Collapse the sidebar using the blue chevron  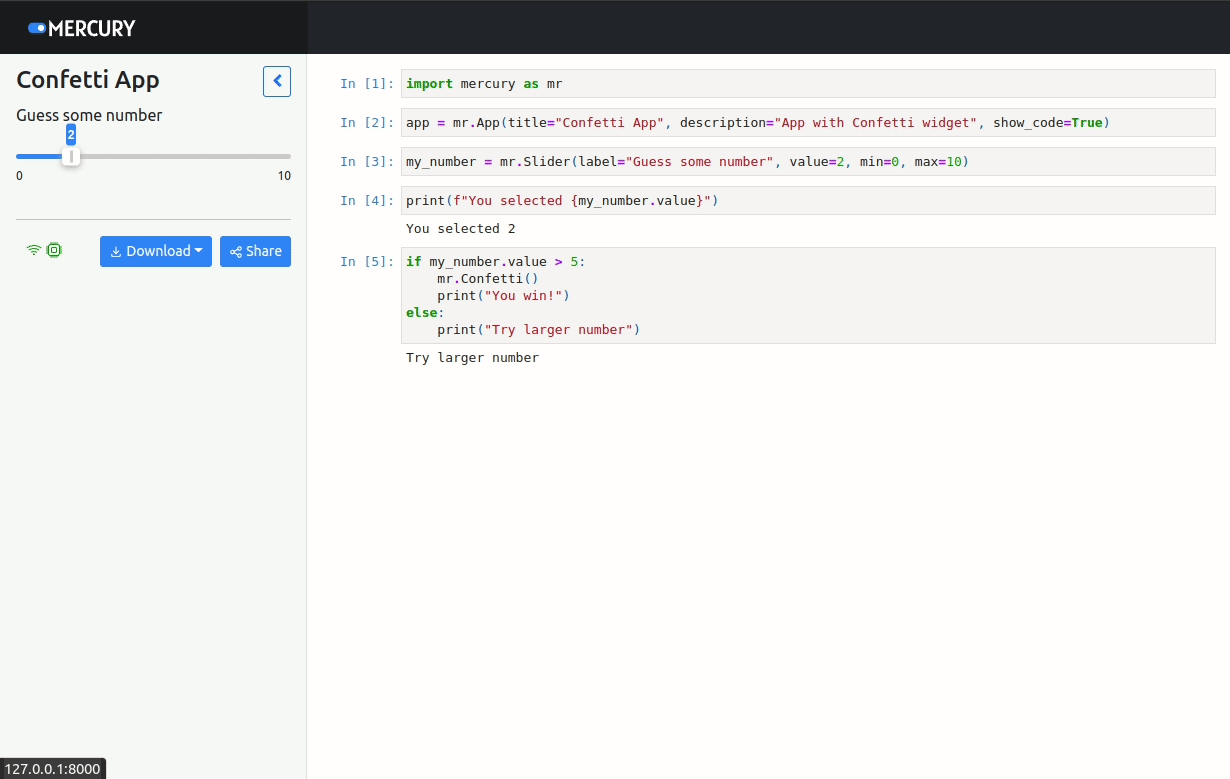(x=277, y=81)
